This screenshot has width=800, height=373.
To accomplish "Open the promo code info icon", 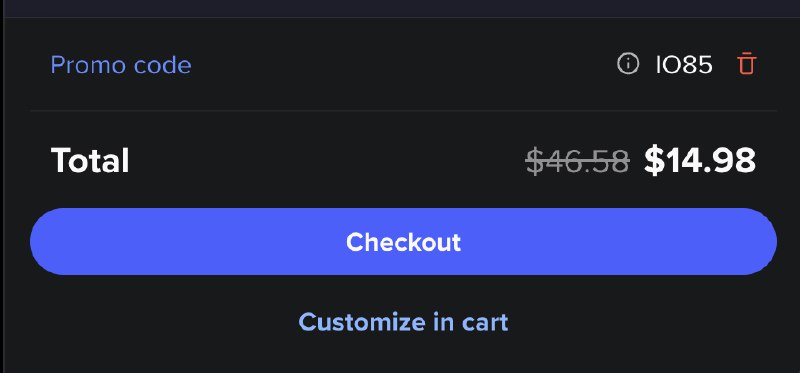I will [x=628, y=64].
